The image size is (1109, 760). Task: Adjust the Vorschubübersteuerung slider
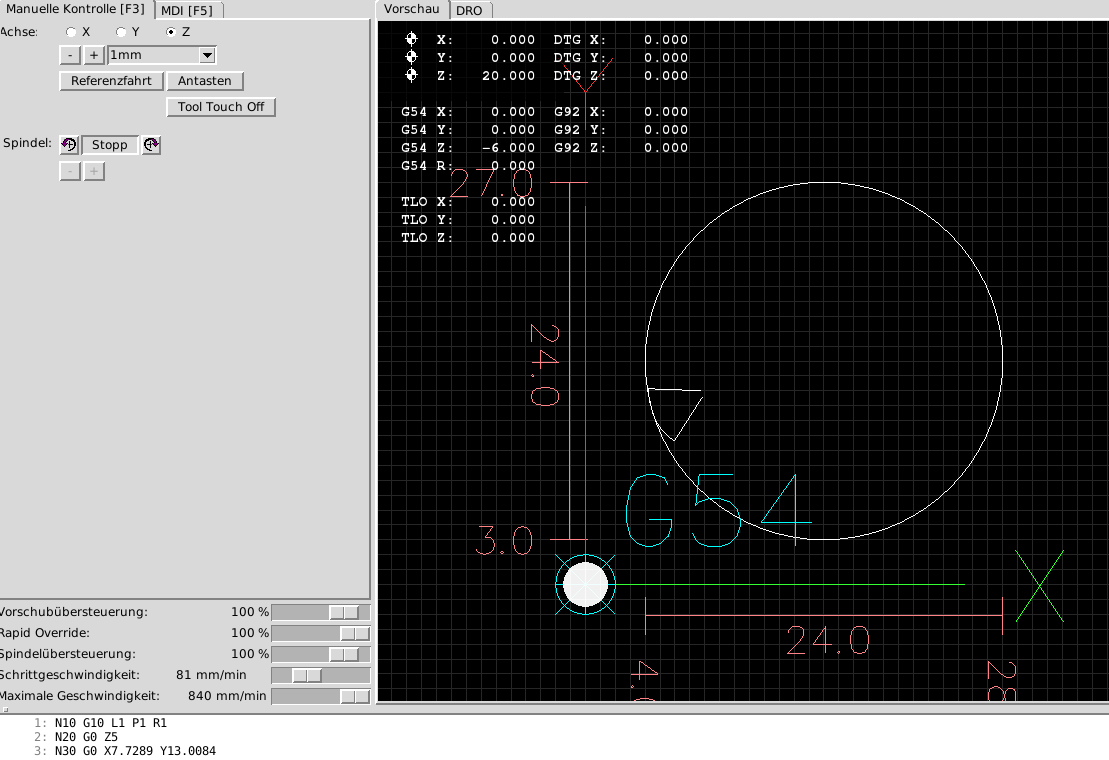pyautogui.click(x=320, y=611)
